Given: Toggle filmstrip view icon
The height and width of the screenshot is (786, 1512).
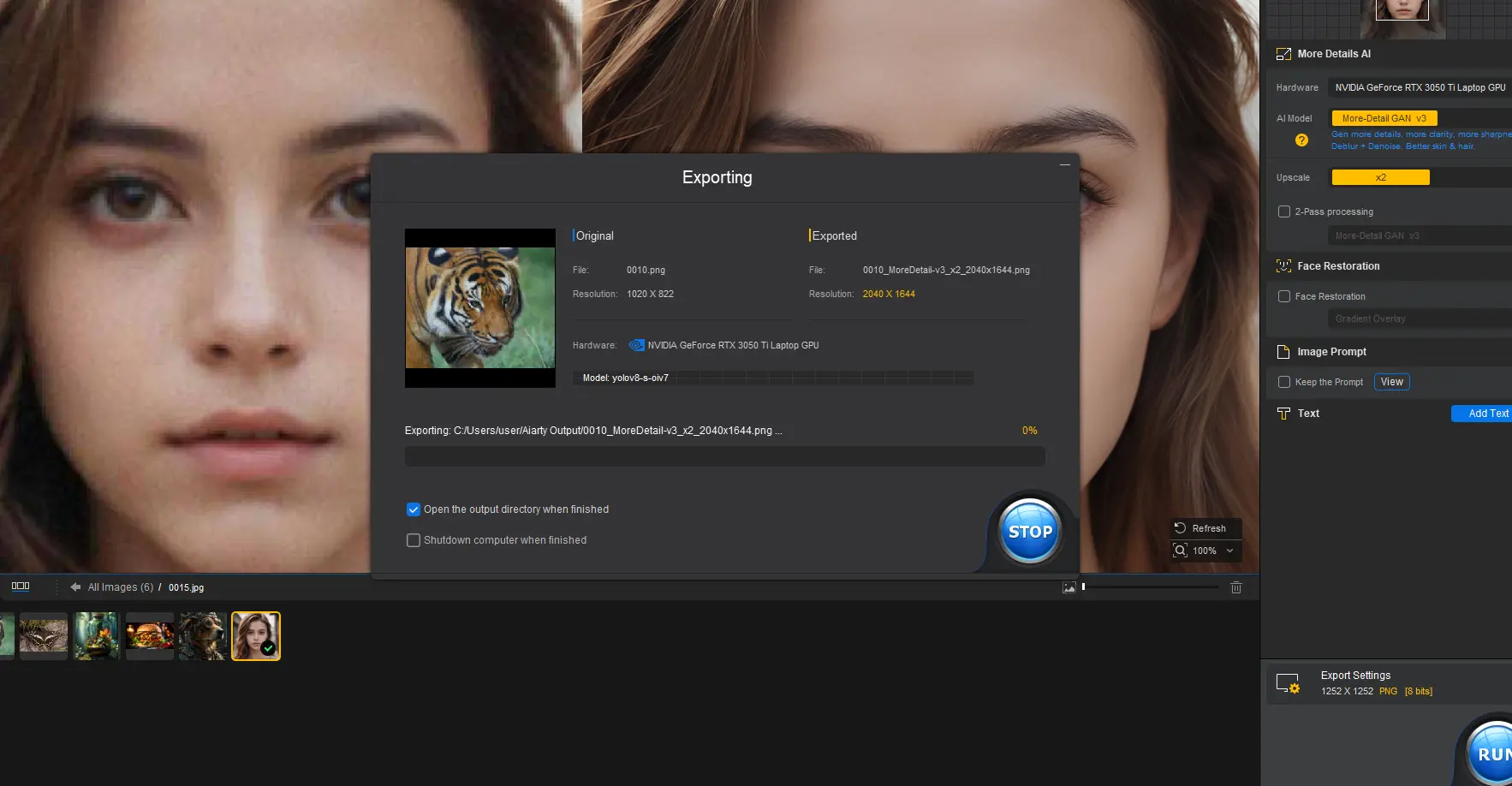Looking at the screenshot, I should pyautogui.click(x=21, y=587).
